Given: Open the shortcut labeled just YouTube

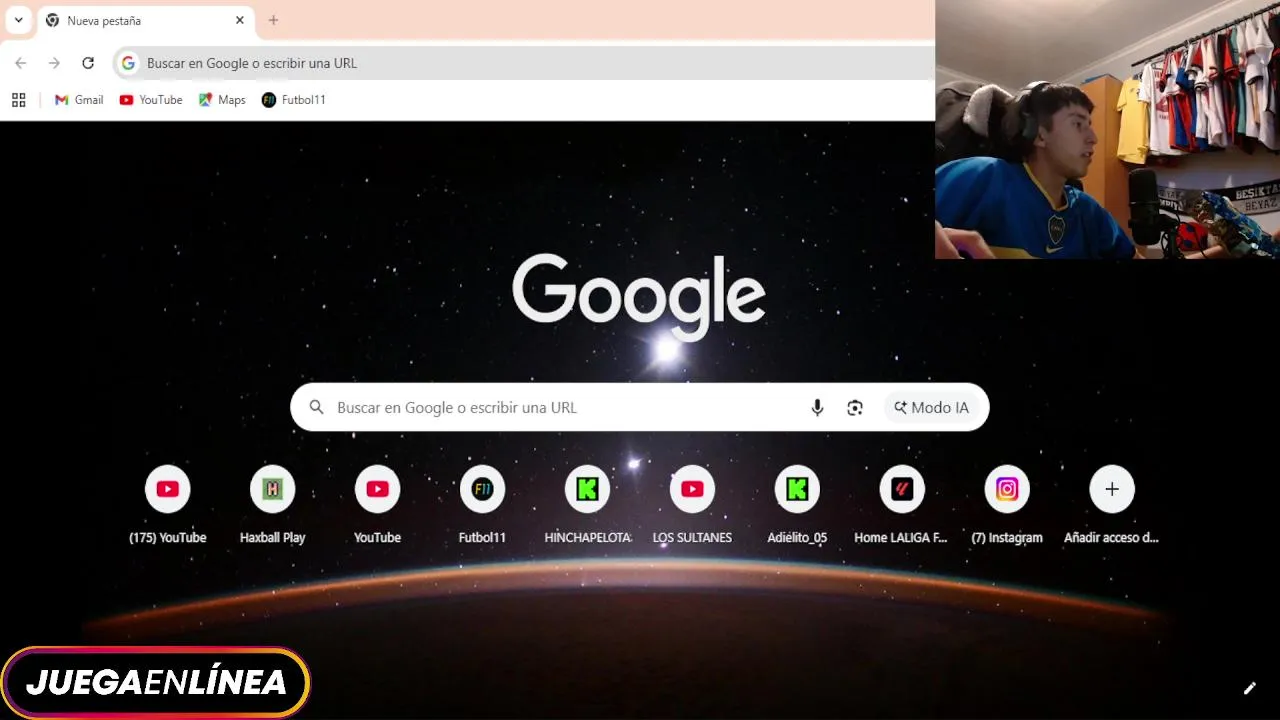Looking at the screenshot, I should (x=378, y=505).
